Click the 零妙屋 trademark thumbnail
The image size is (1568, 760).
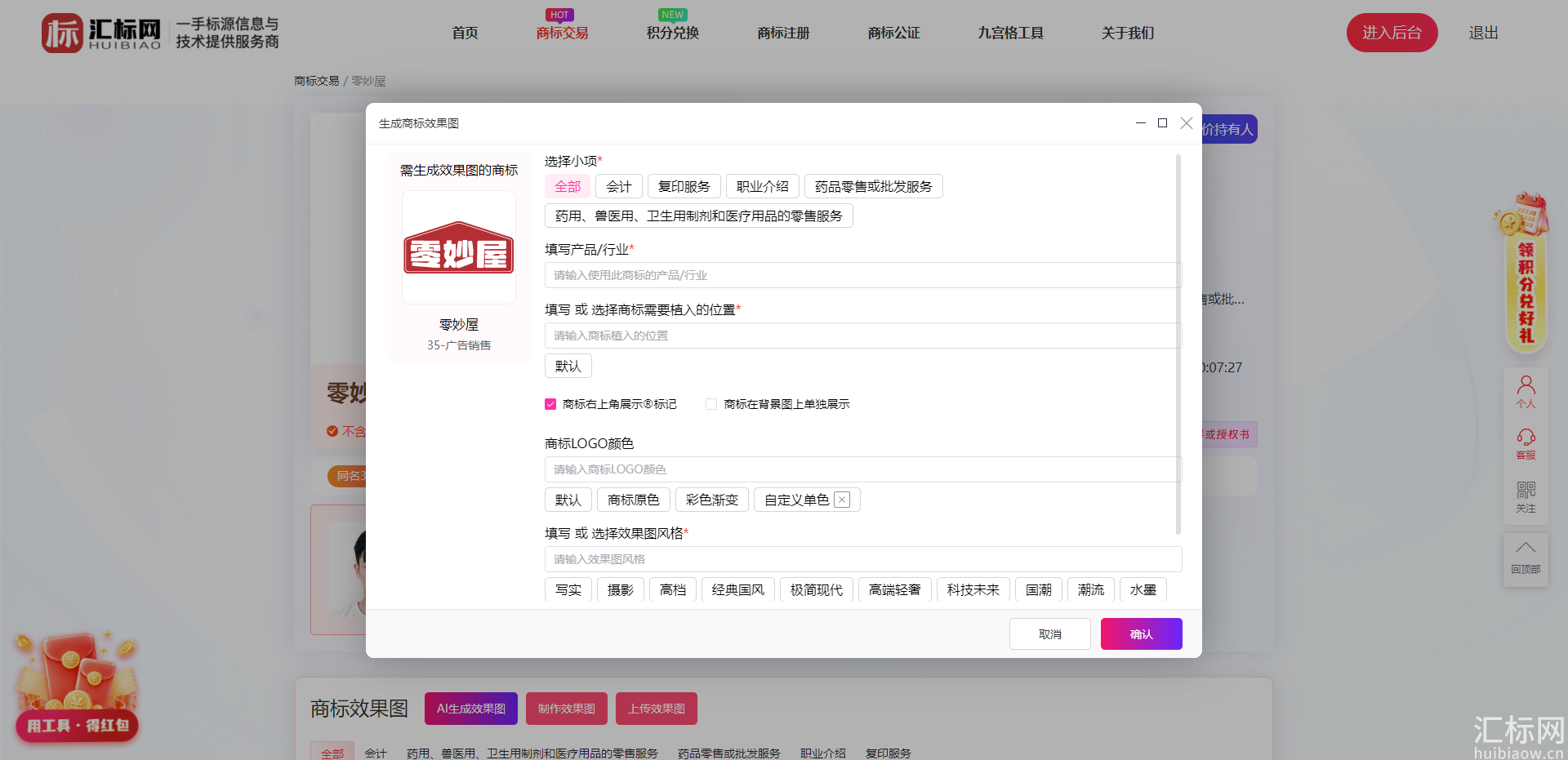[x=459, y=247]
